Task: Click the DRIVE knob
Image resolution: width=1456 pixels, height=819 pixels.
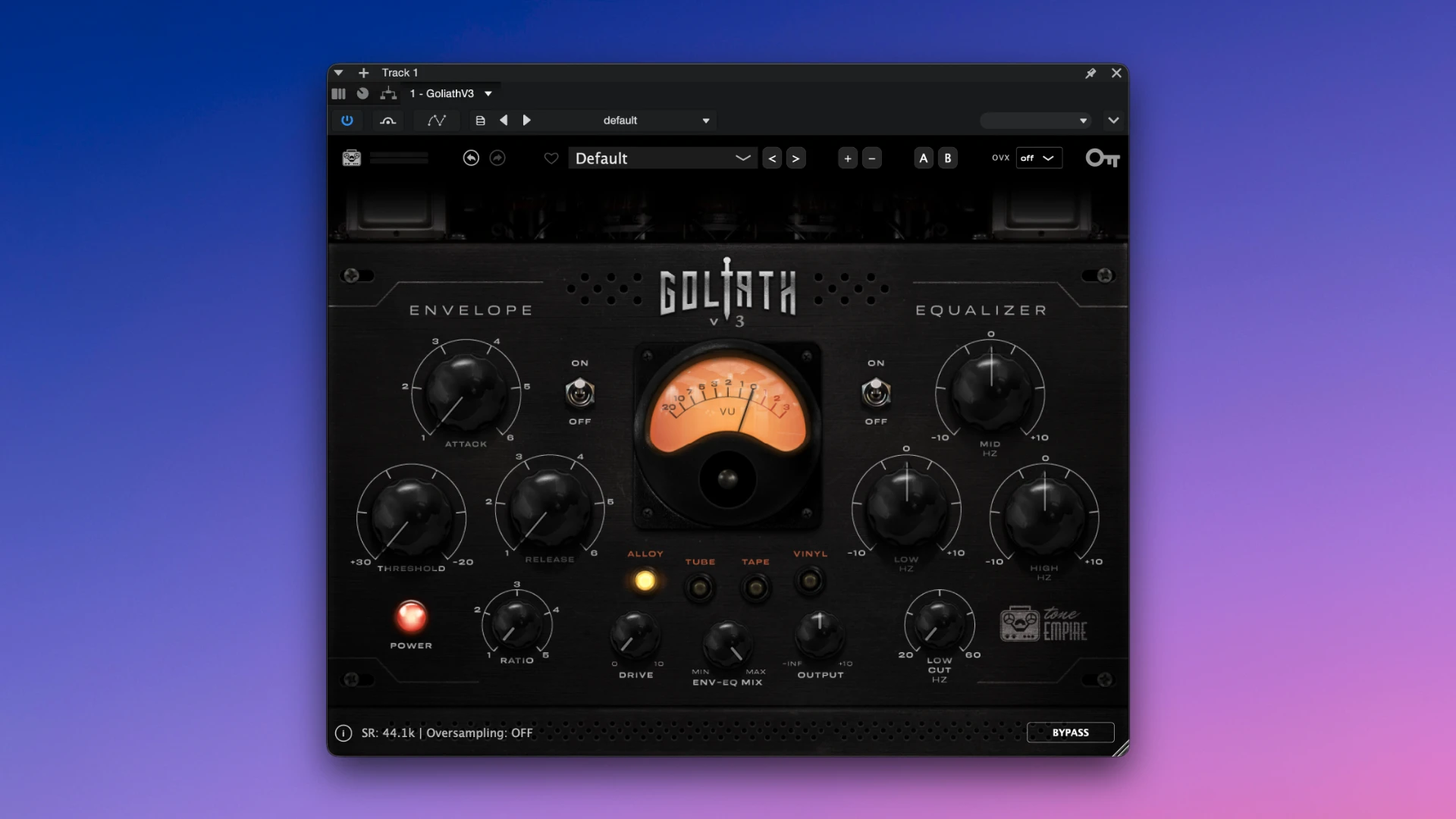Action: coord(635,635)
